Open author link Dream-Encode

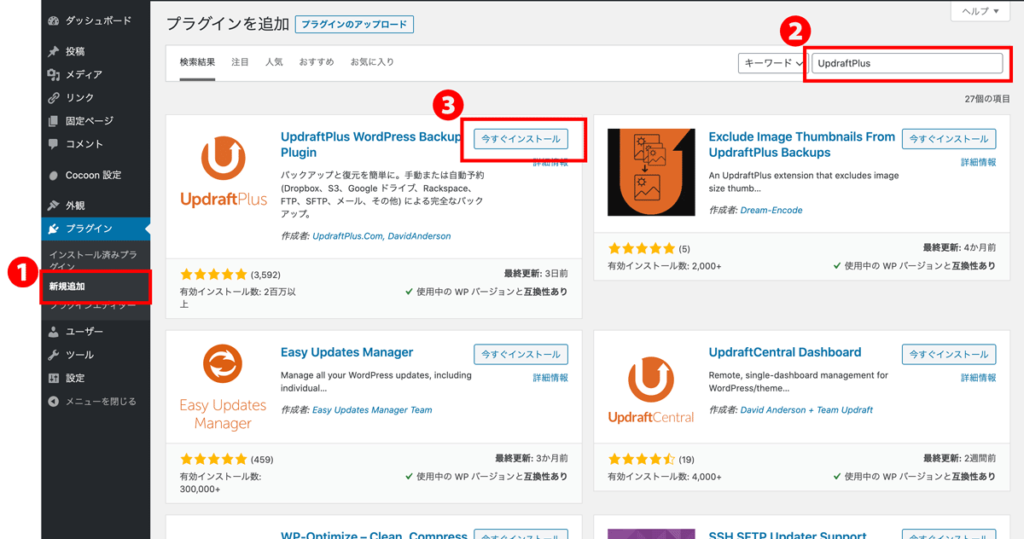pos(771,210)
